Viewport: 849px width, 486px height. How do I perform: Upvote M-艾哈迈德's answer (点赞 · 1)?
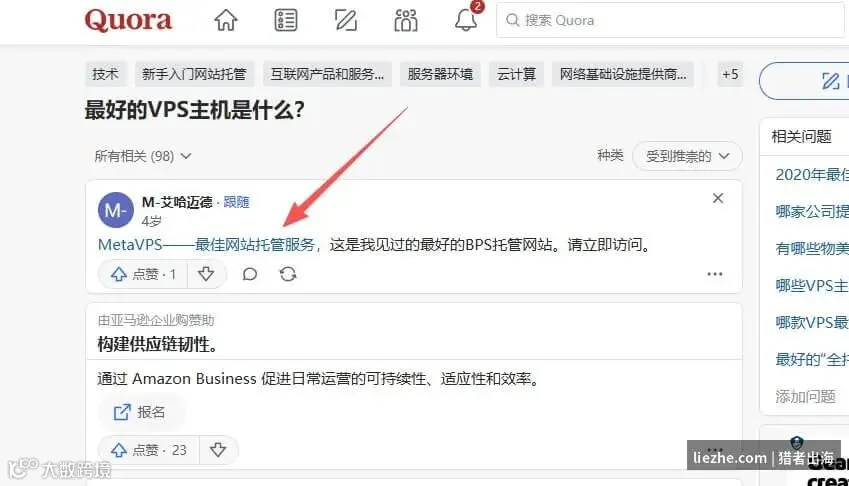point(143,274)
